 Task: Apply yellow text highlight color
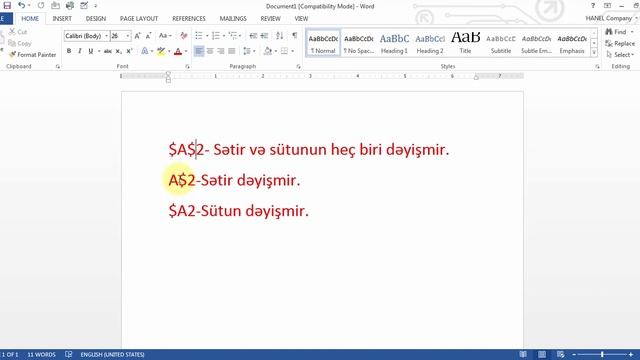point(161,51)
